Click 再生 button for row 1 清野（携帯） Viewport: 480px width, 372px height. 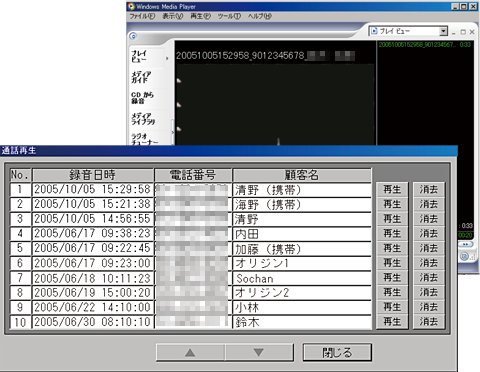click(x=392, y=190)
